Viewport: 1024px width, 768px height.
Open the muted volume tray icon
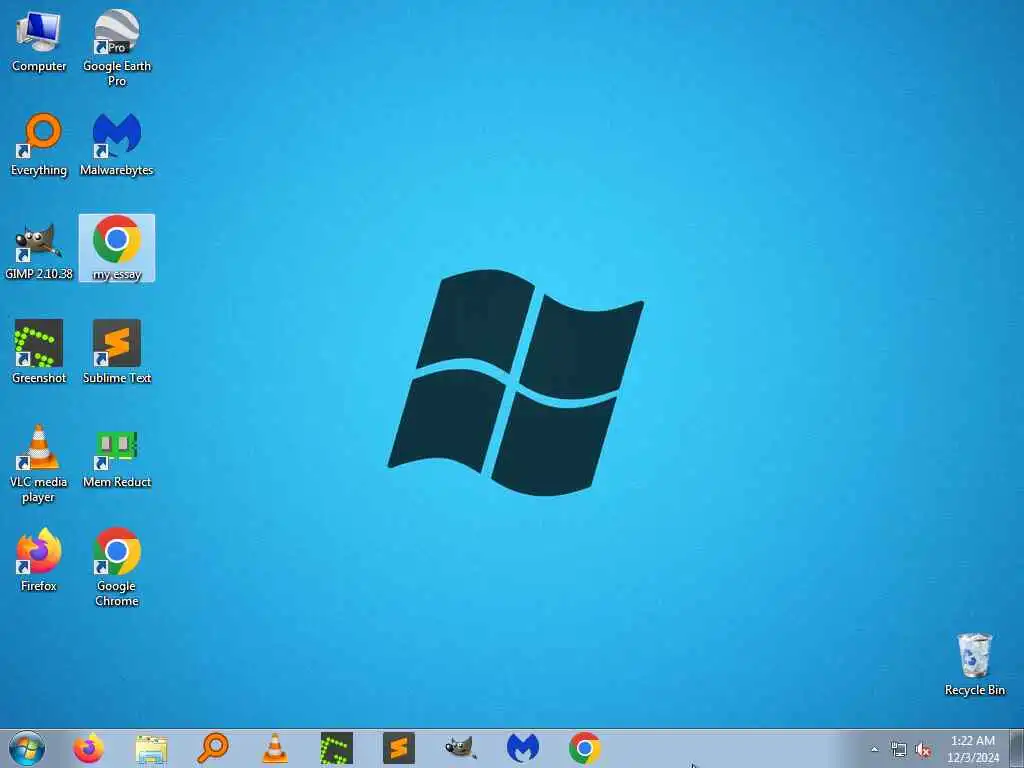tap(923, 750)
